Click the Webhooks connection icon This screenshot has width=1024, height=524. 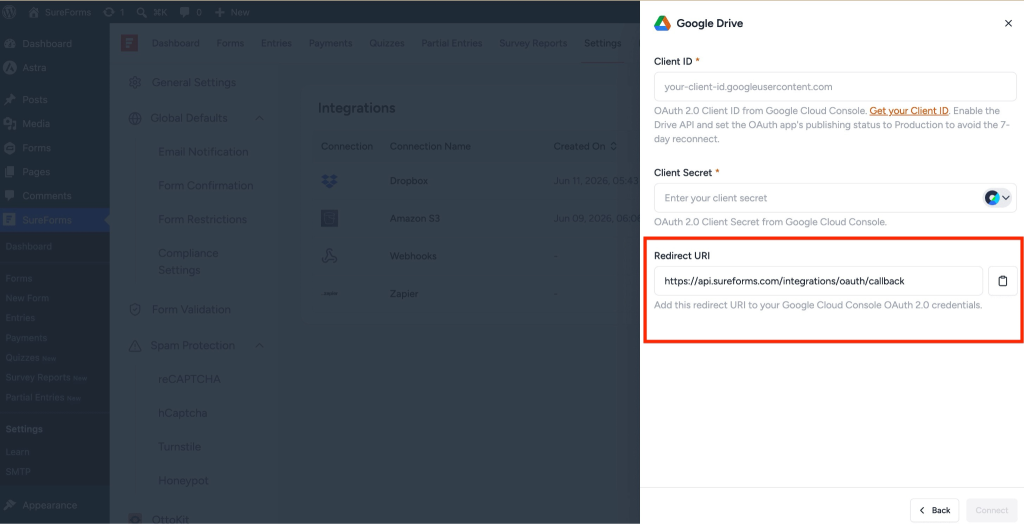(329, 255)
